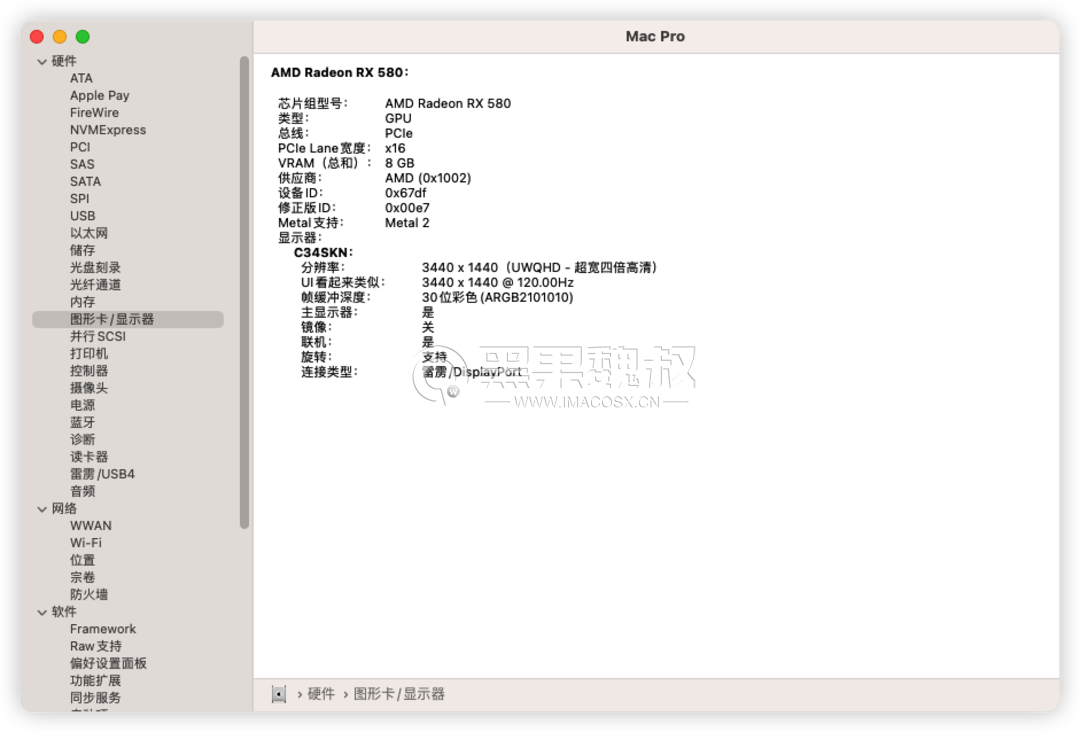1080x732 pixels.
Task: Select 打印机 in the sidebar
Action: coord(89,354)
